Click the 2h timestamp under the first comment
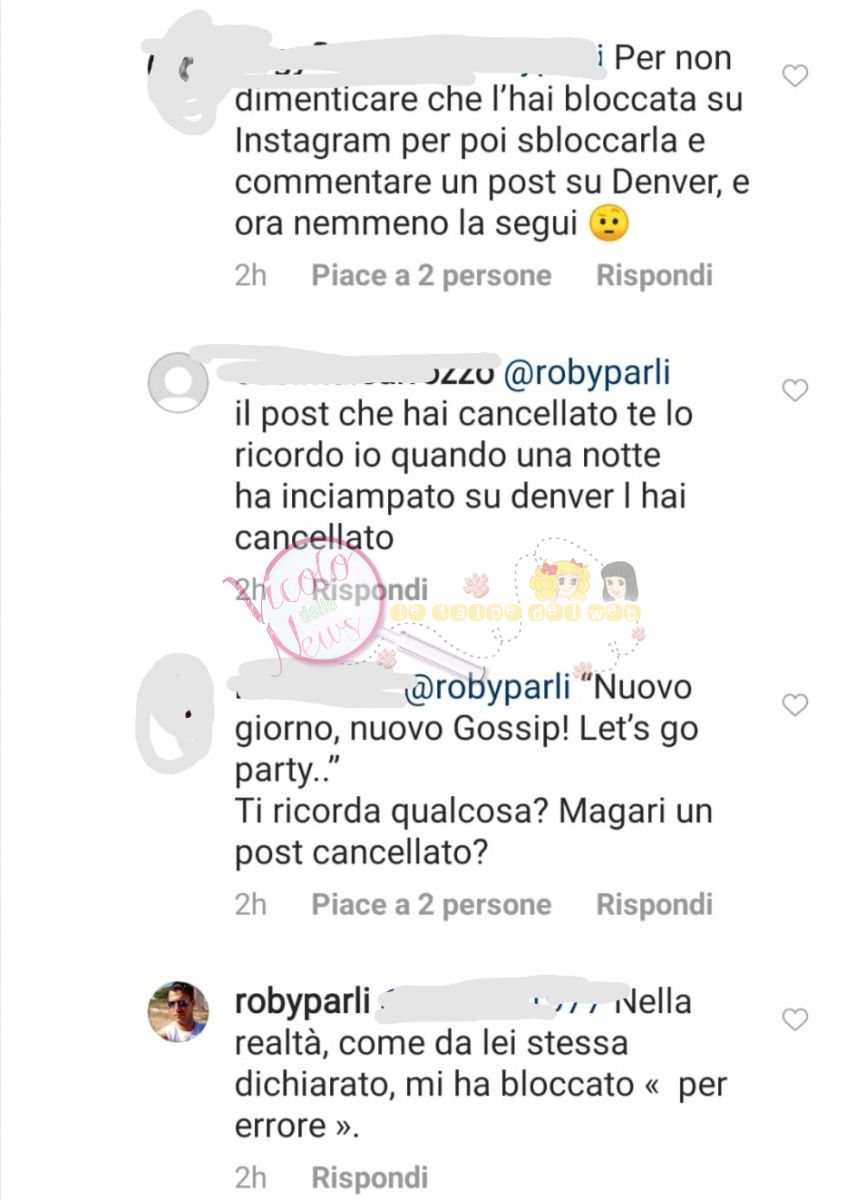Viewport: 856px width, 1200px height. point(251,276)
